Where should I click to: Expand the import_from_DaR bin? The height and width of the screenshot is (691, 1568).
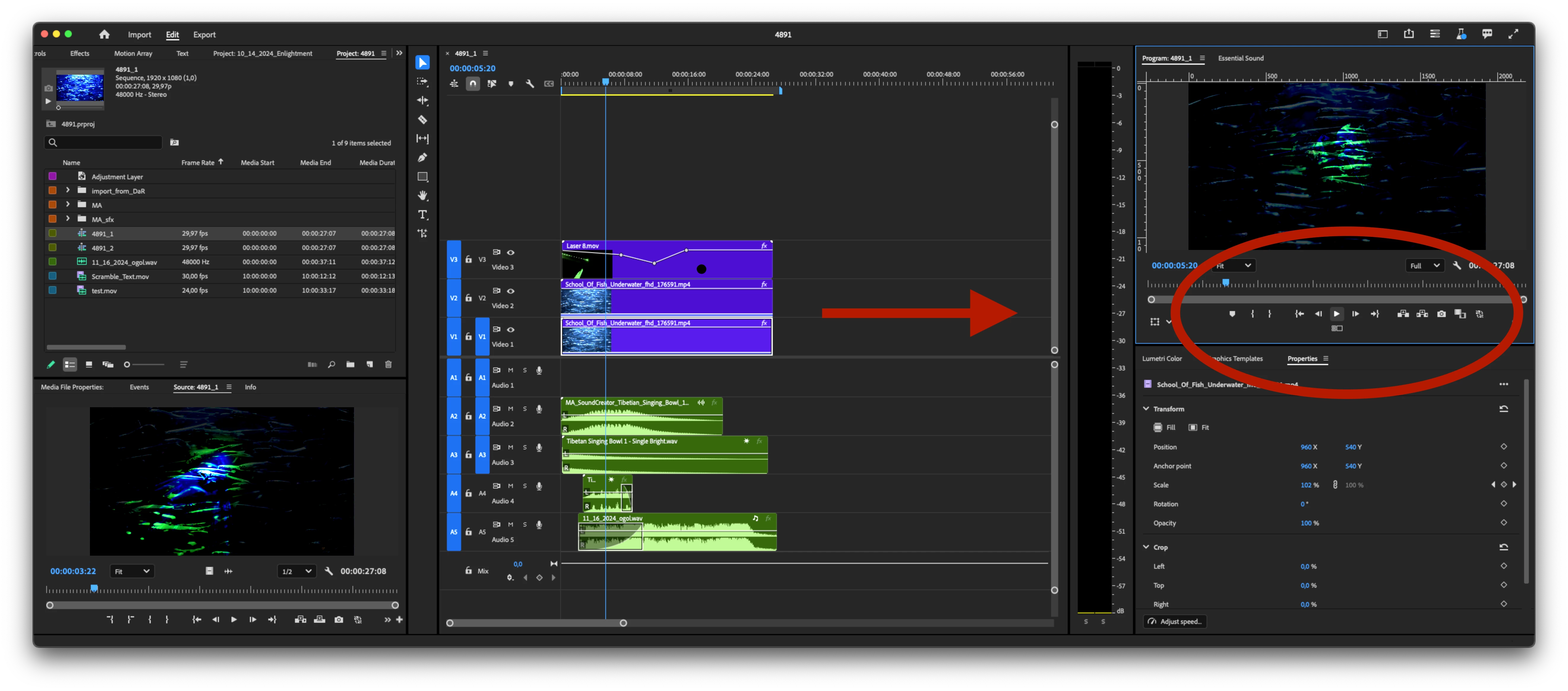pyautogui.click(x=68, y=191)
